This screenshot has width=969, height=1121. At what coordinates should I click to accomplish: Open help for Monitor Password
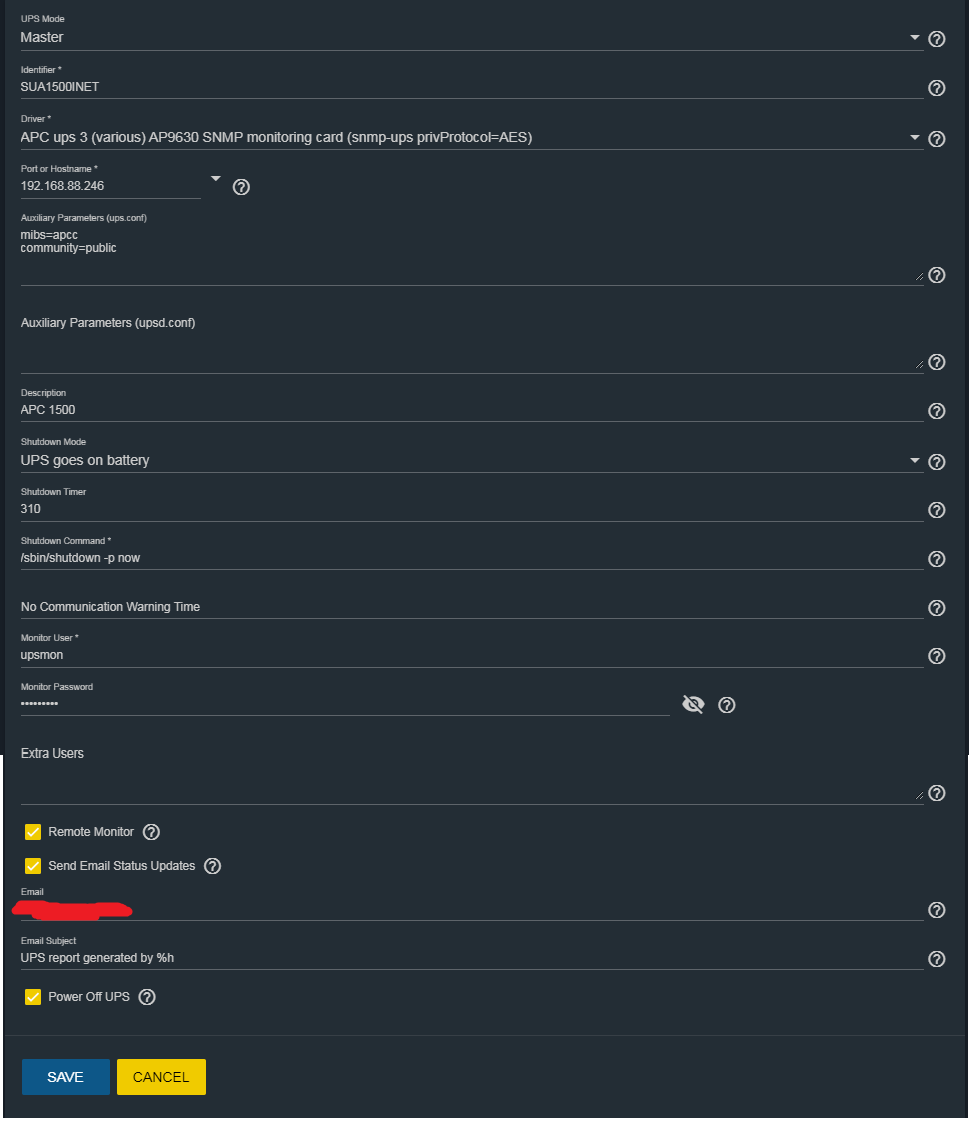pyautogui.click(x=727, y=705)
